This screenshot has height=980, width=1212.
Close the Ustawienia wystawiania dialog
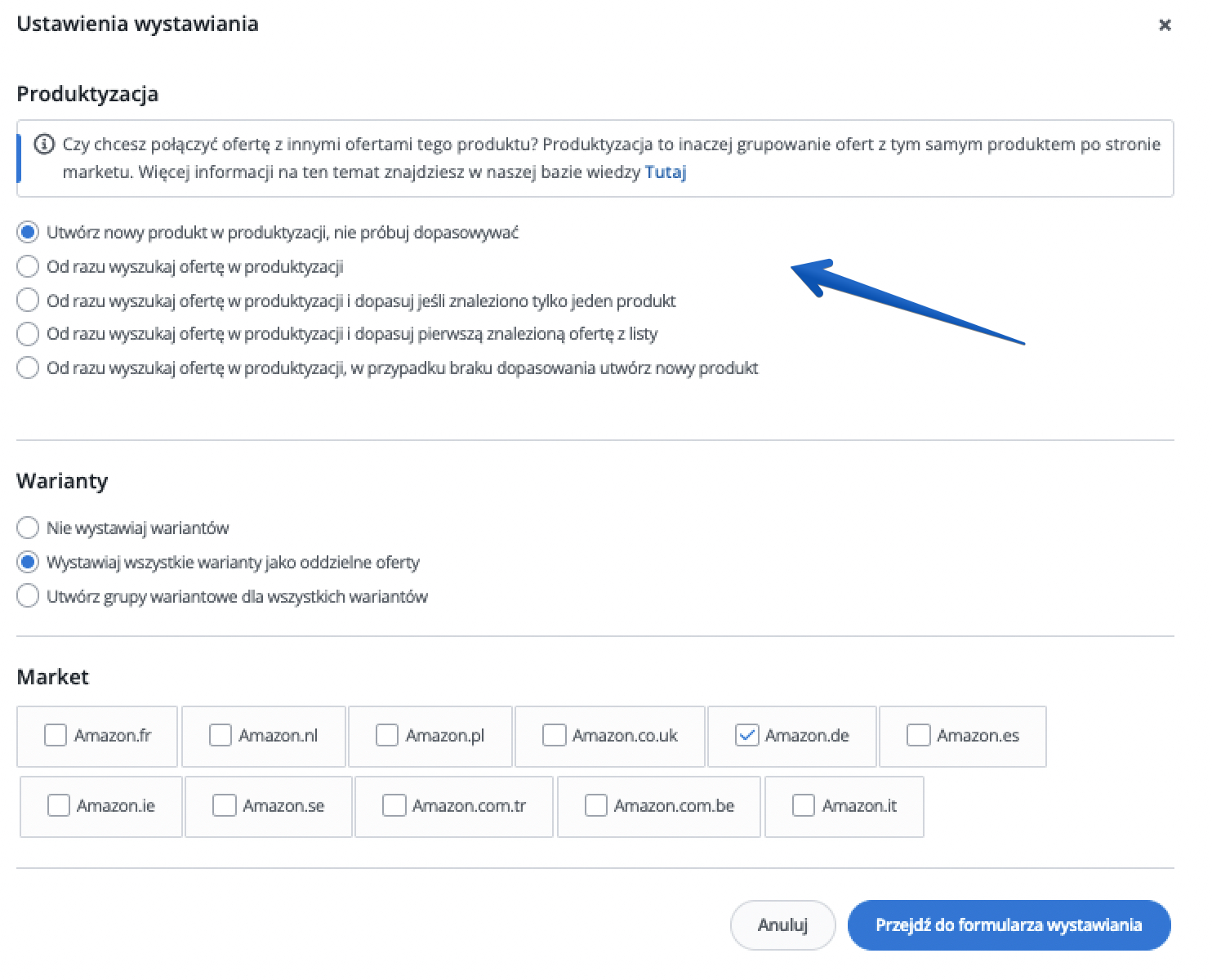pyautogui.click(x=1165, y=25)
